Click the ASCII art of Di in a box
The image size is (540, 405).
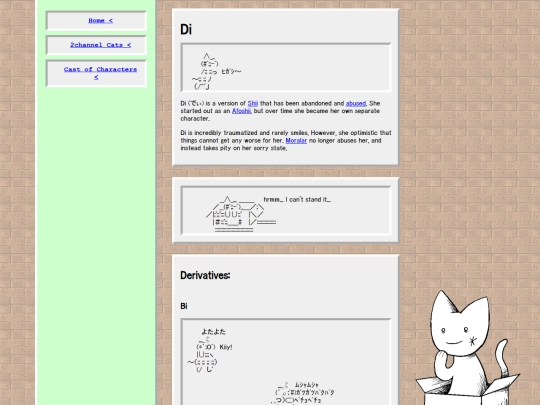pyautogui.click(x=241, y=214)
